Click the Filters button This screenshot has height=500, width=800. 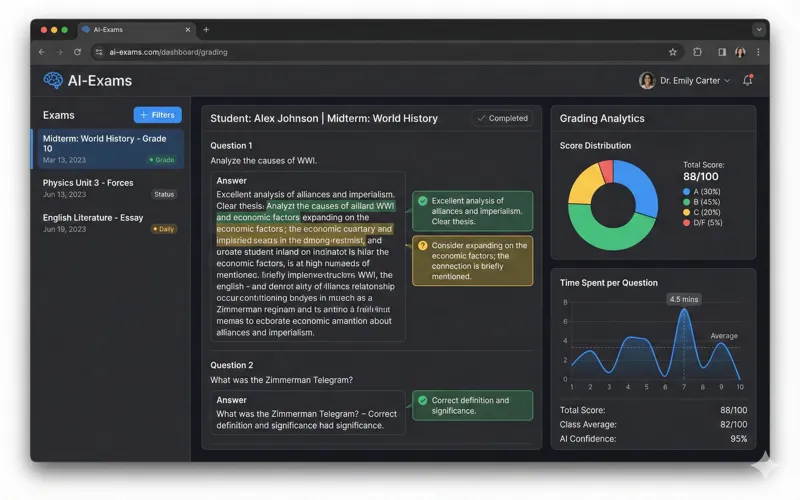coord(158,115)
